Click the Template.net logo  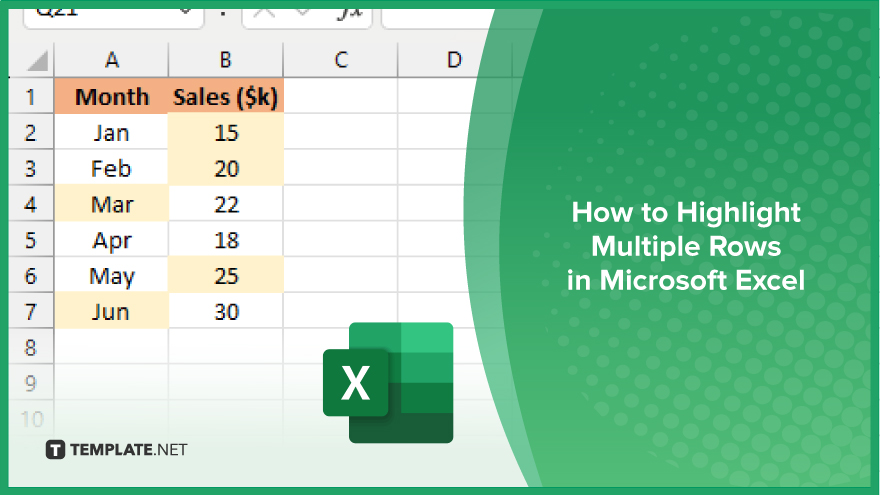coord(116,450)
